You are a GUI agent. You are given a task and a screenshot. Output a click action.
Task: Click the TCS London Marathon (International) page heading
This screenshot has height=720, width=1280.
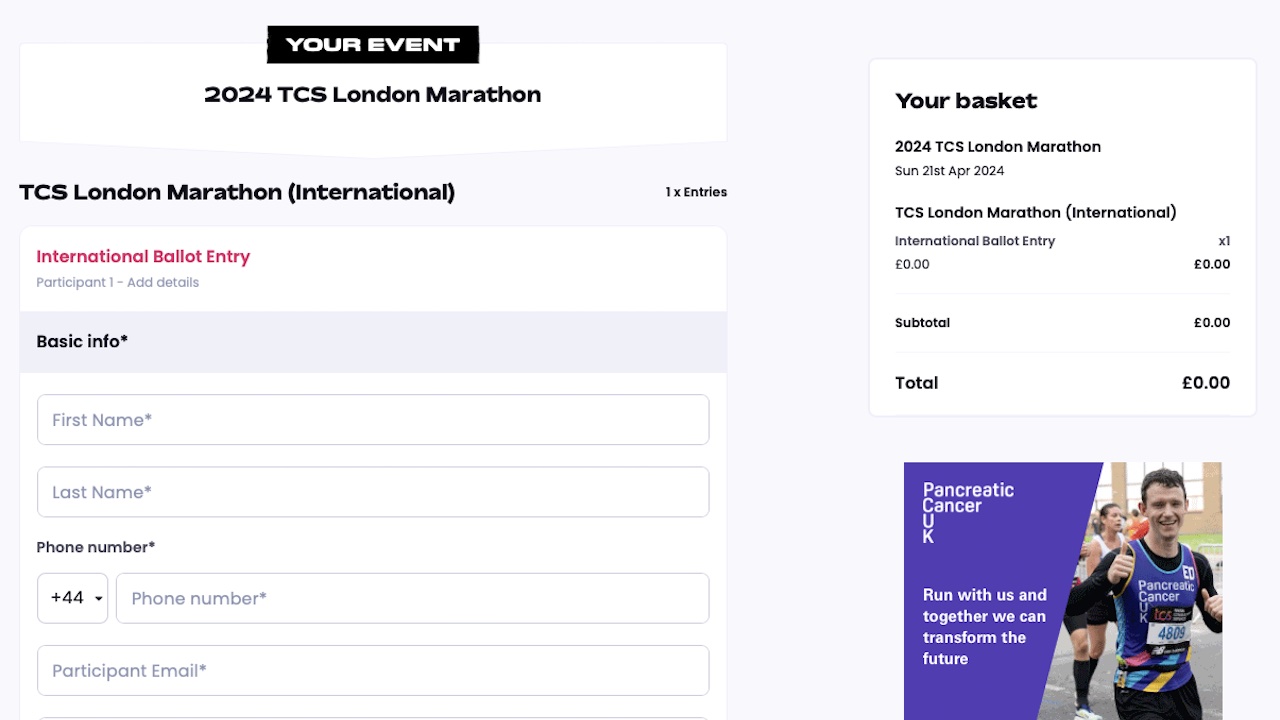(x=237, y=192)
